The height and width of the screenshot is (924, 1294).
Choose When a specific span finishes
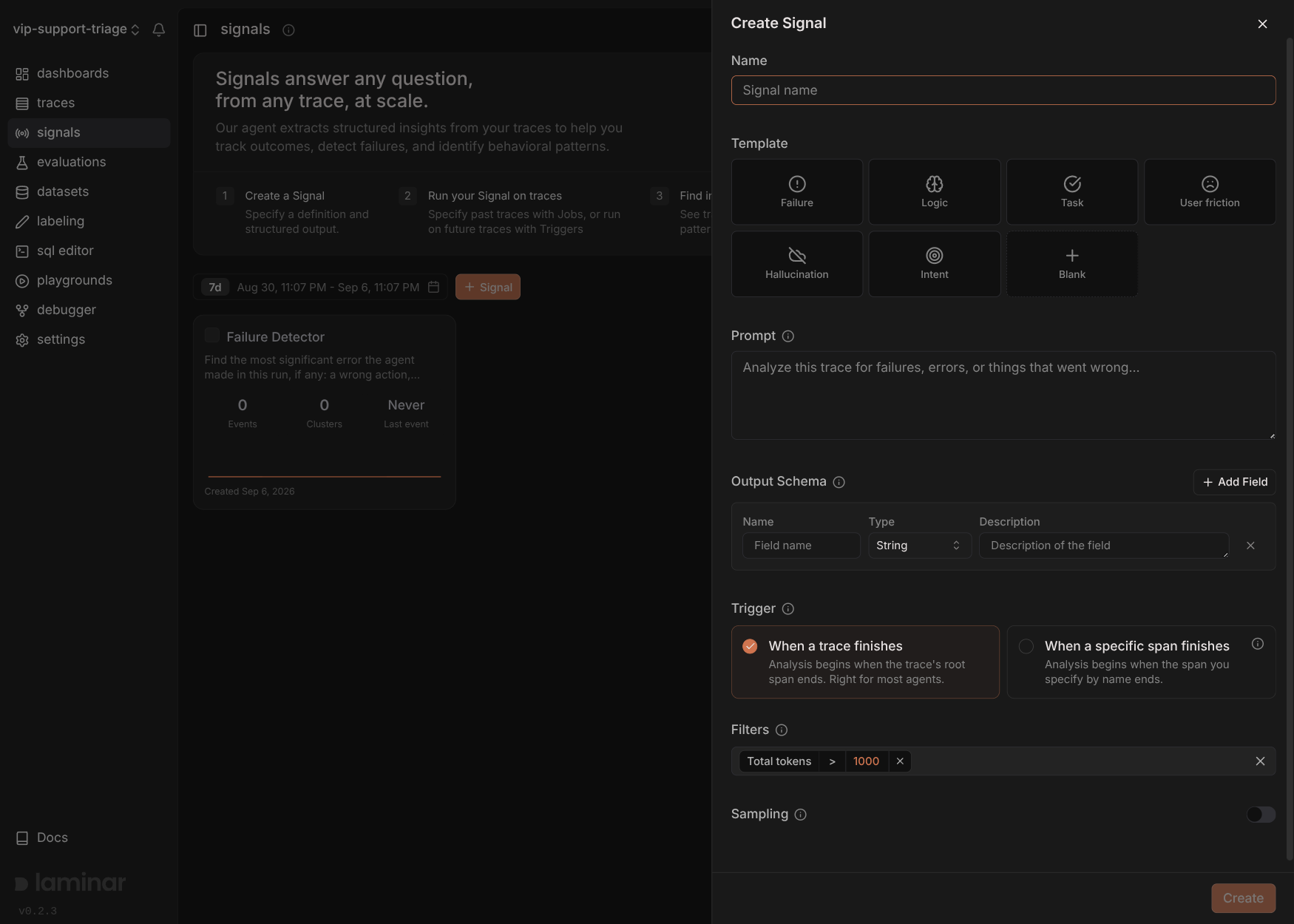tap(1141, 662)
